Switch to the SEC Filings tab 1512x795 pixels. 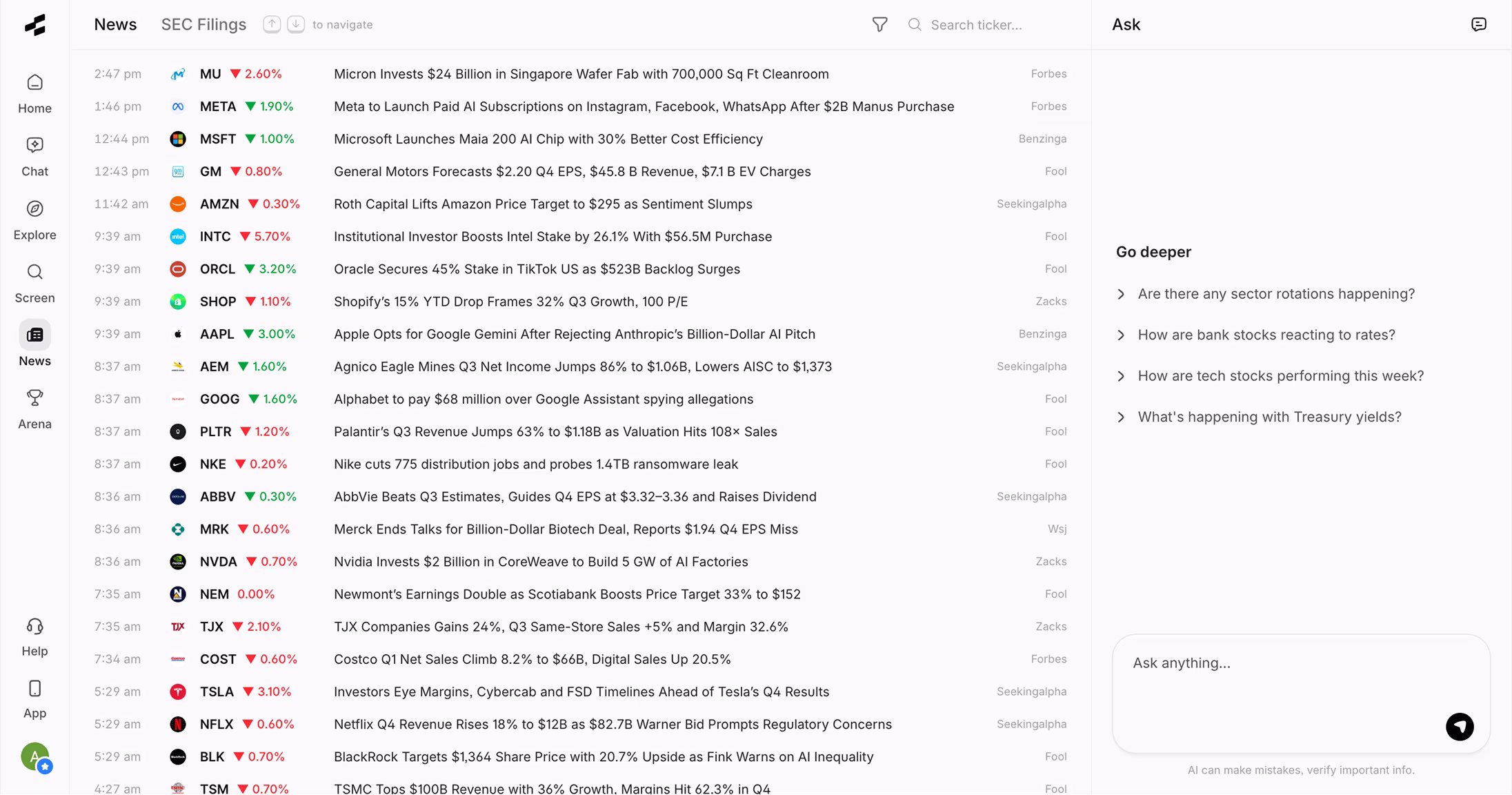(x=203, y=25)
